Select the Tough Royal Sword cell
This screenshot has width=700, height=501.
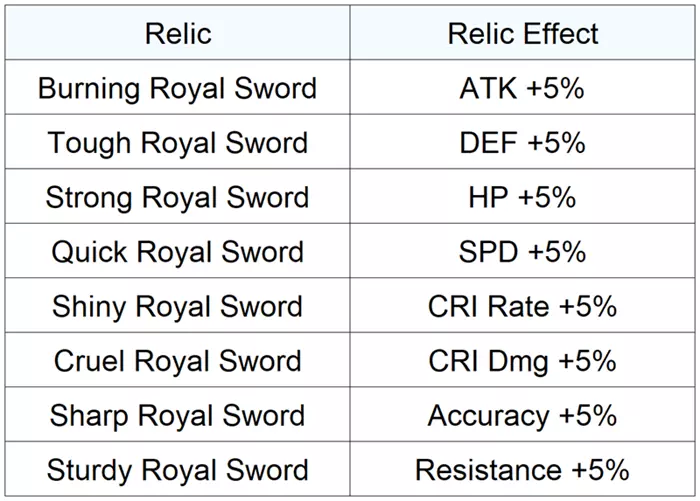tap(178, 143)
